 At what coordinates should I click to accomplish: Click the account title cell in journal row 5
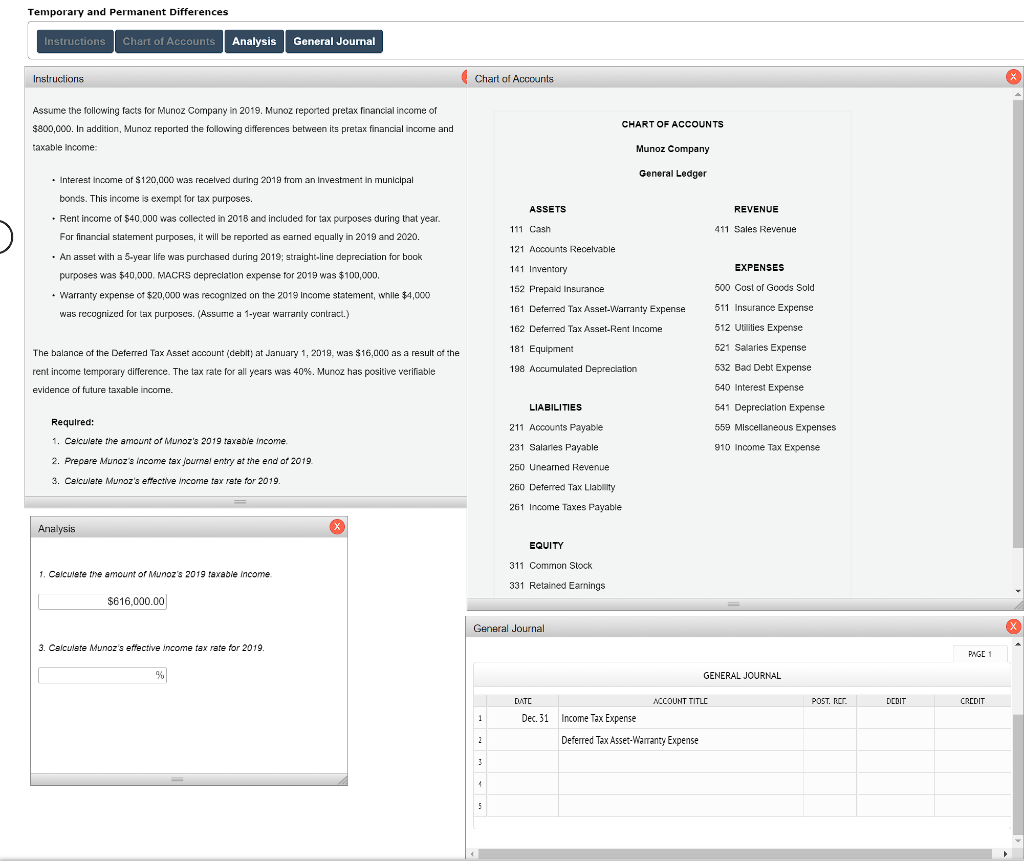[x=680, y=806]
